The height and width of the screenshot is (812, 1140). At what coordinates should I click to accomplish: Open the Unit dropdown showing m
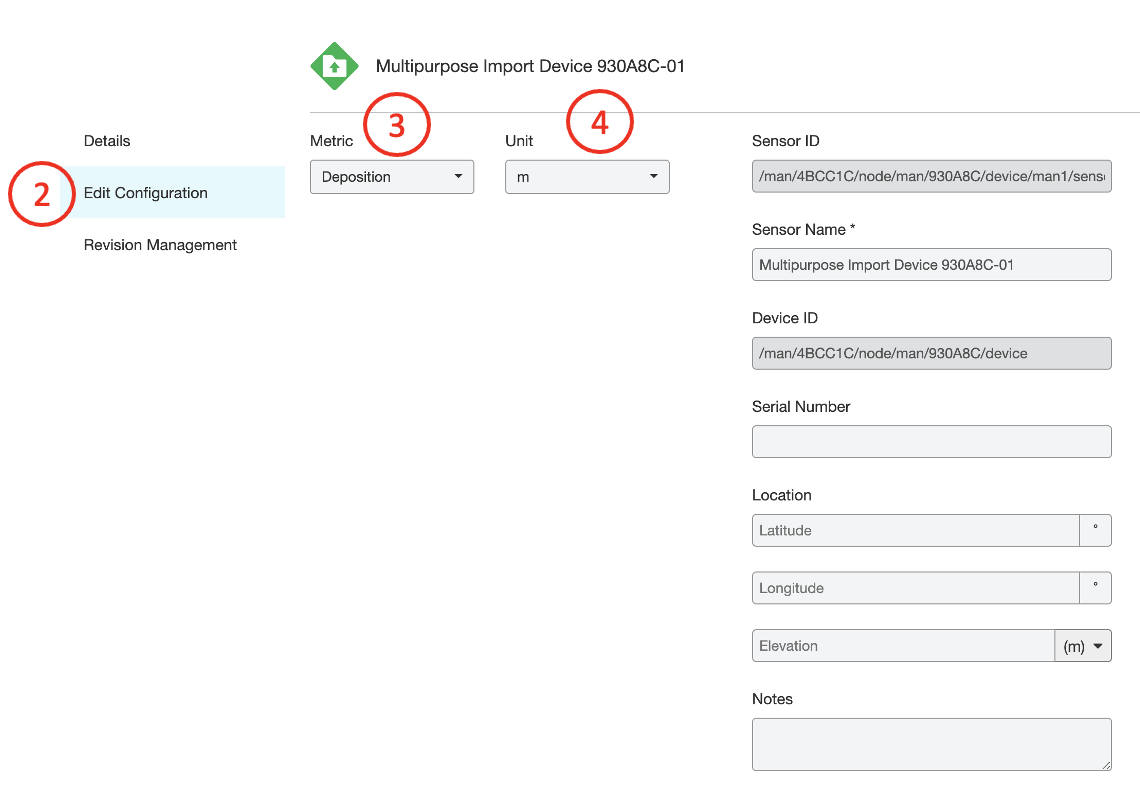coord(586,176)
